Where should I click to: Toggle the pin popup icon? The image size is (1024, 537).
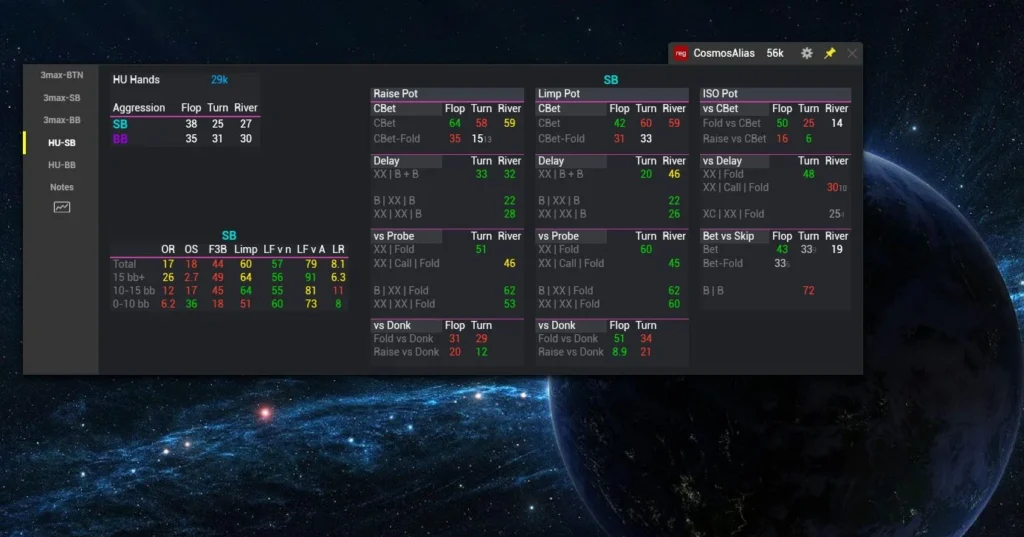point(829,54)
